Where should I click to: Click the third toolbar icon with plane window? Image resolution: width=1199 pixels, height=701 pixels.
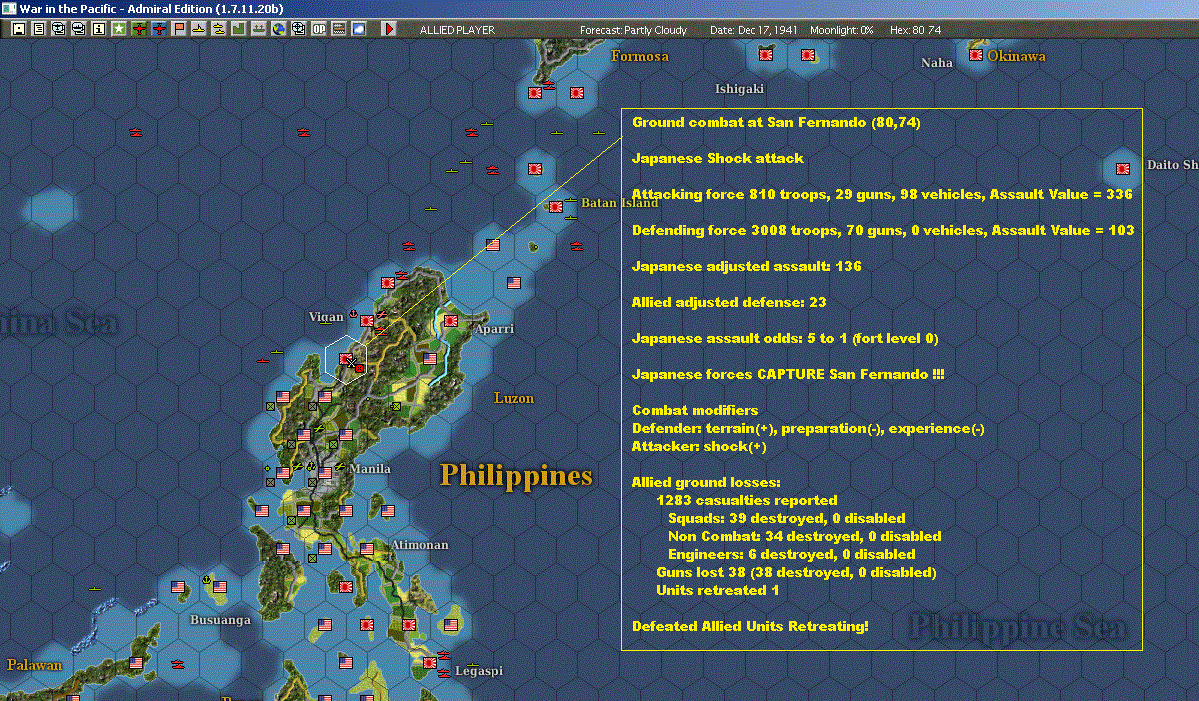coord(59,29)
